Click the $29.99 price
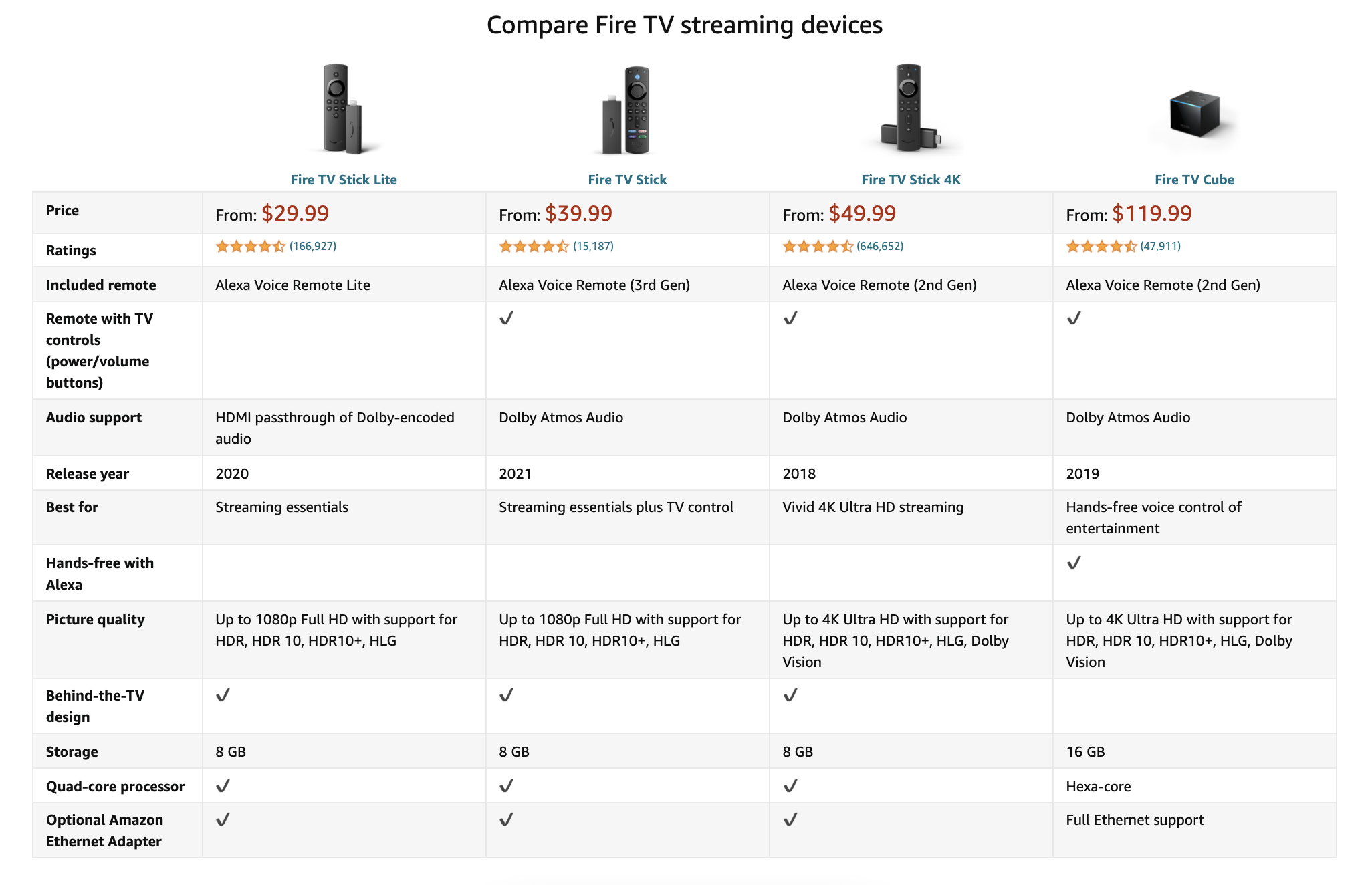The height and width of the screenshot is (885, 1372). [295, 213]
